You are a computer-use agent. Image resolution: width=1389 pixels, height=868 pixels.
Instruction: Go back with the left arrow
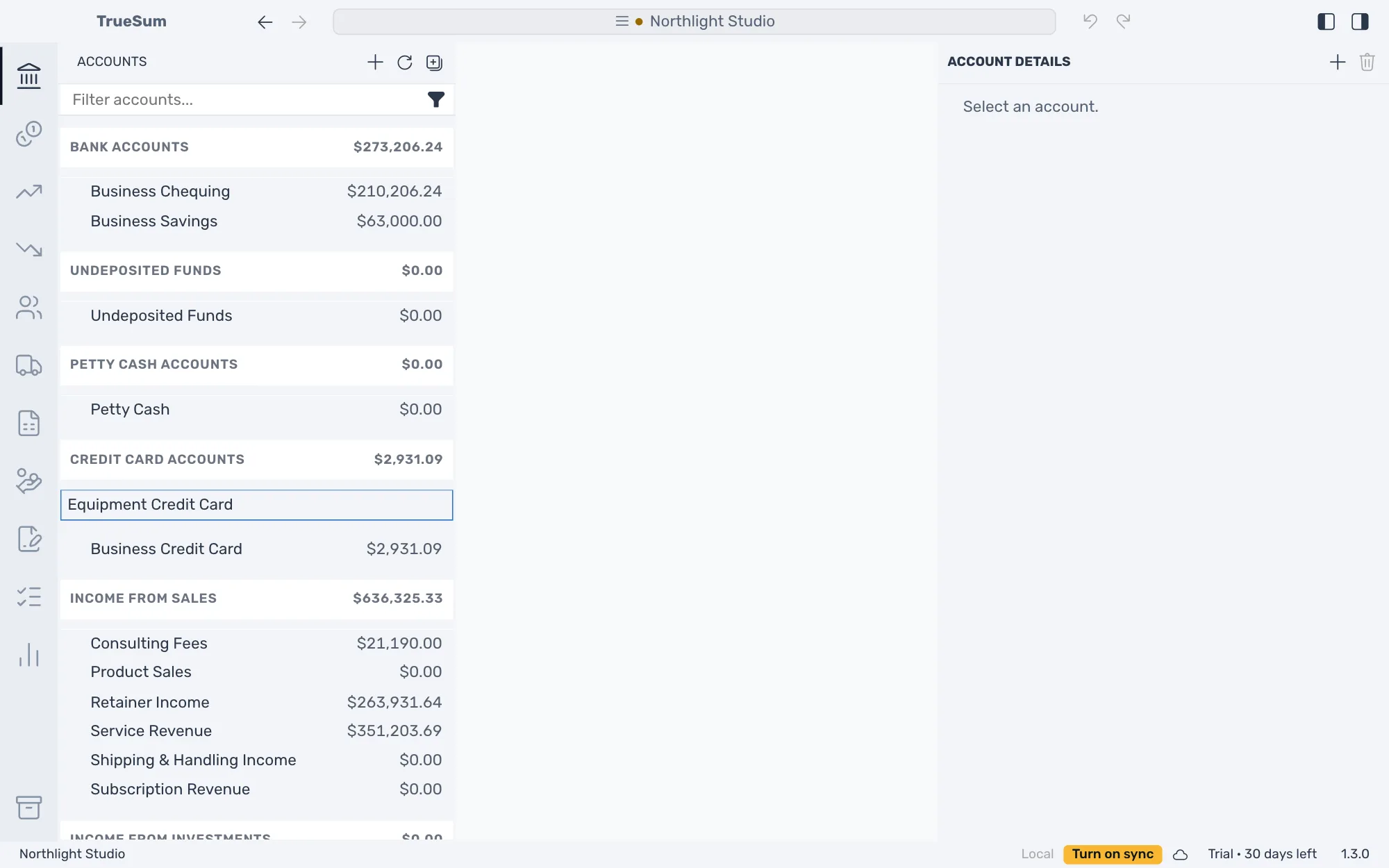point(265,22)
